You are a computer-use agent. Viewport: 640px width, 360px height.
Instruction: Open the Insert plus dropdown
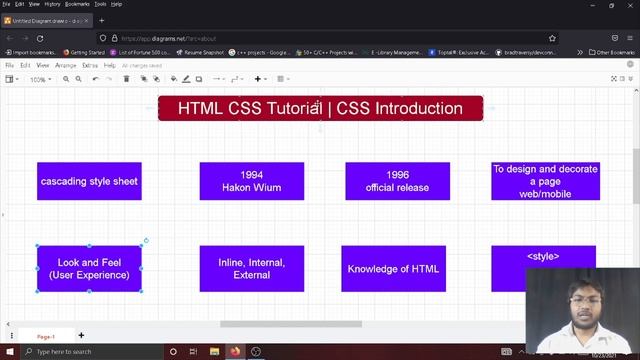tap(260, 79)
